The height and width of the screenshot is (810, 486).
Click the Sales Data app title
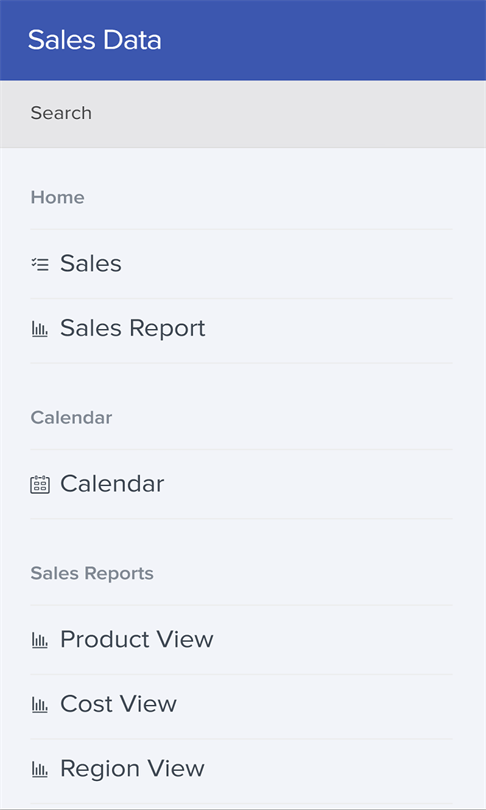coord(95,40)
